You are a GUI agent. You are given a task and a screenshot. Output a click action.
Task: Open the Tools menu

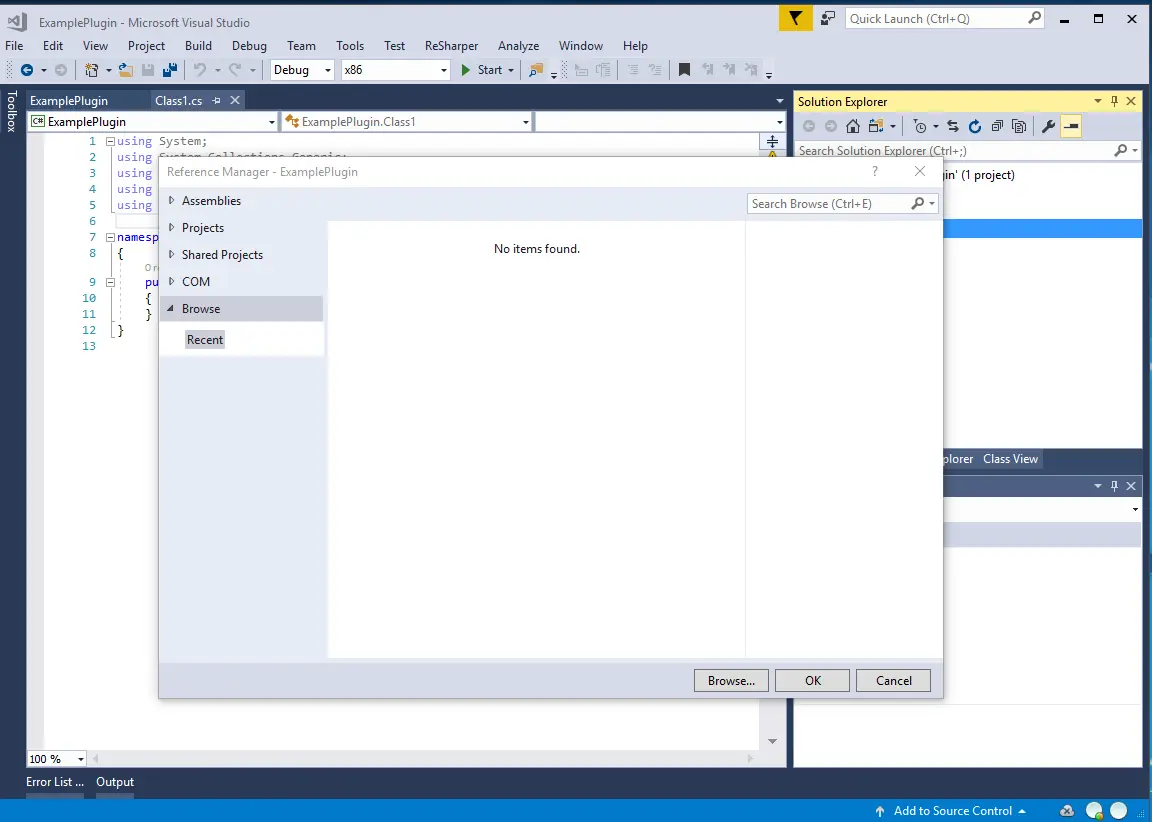coord(350,46)
